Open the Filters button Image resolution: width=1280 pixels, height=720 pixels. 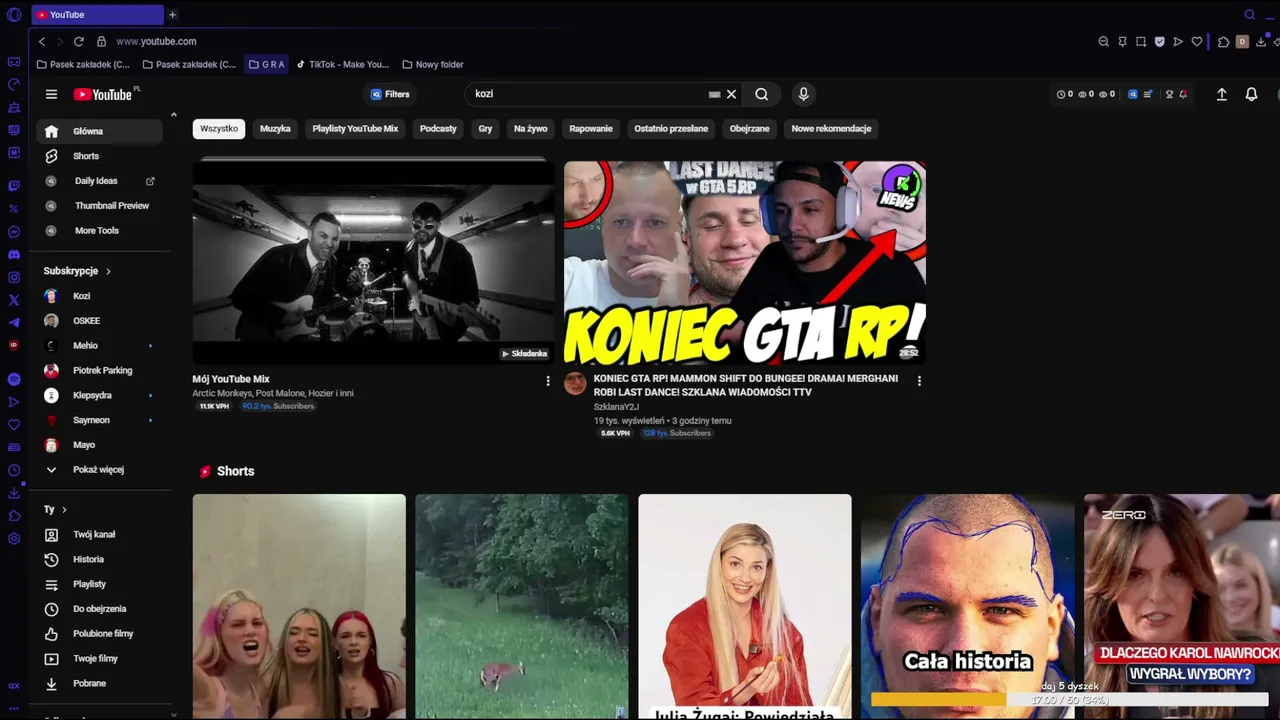[390, 94]
